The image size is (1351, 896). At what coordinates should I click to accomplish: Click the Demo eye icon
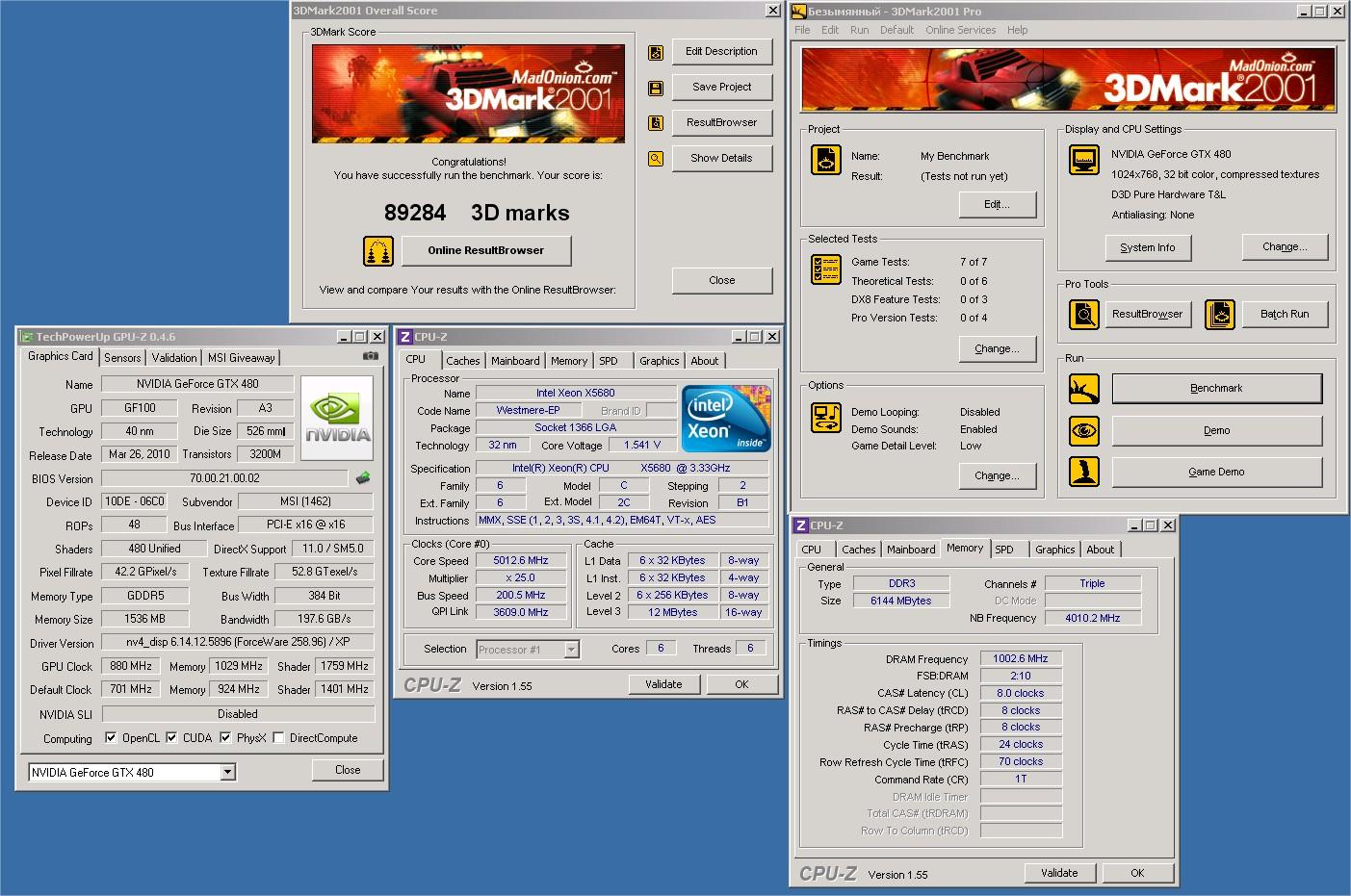click(x=1084, y=430)
